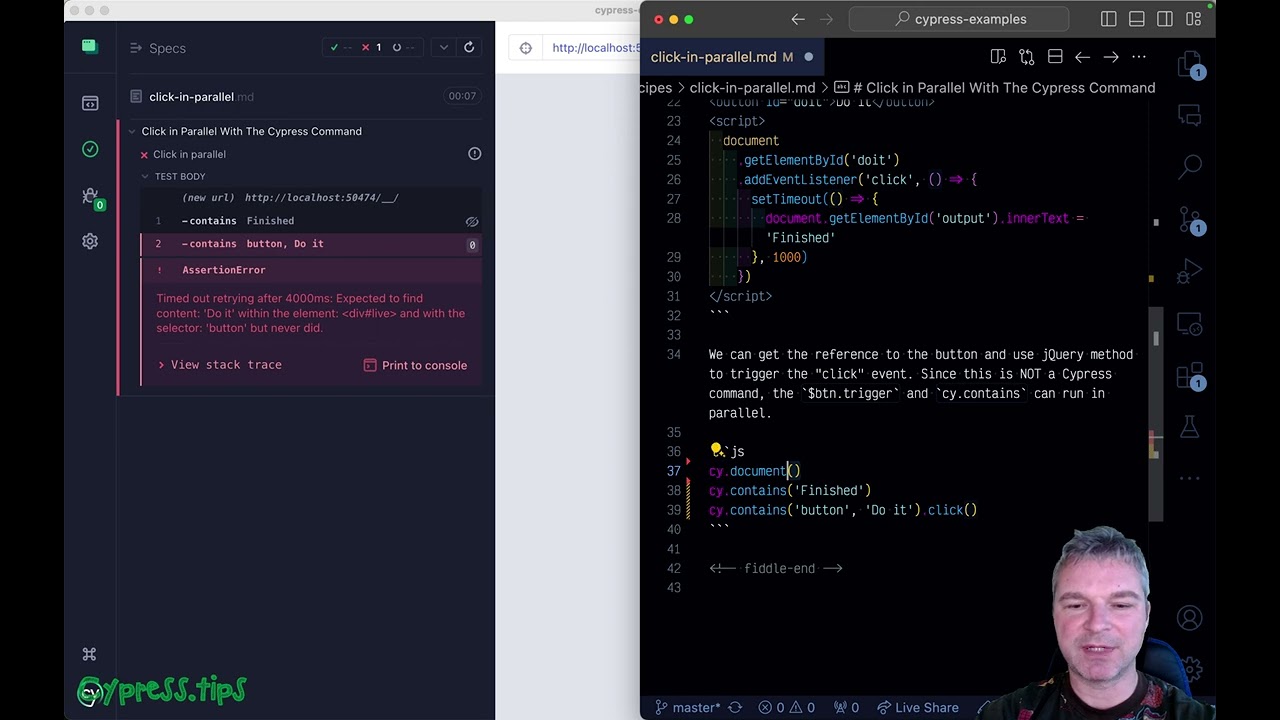Click the synchronize changes icon in status bar

(x=735, y=708)
